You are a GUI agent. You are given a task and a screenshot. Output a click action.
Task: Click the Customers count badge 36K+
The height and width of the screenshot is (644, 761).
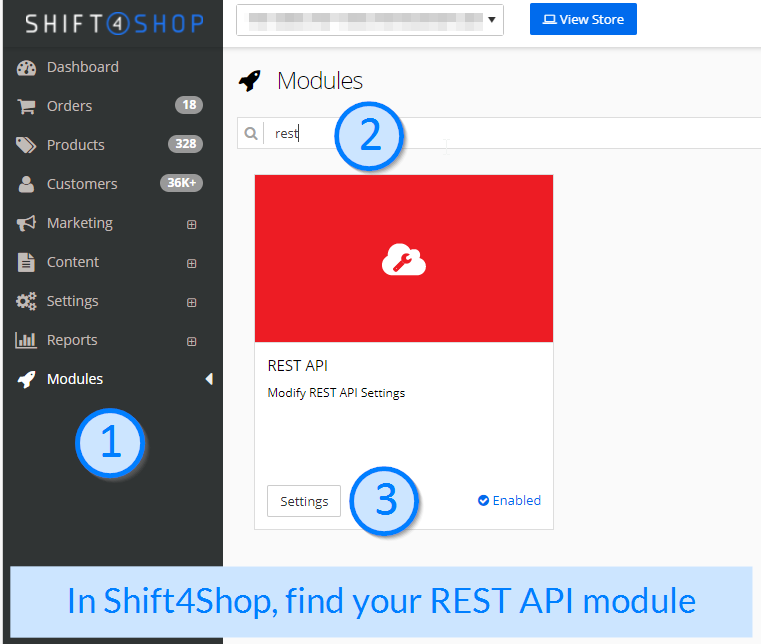(182, 183)
